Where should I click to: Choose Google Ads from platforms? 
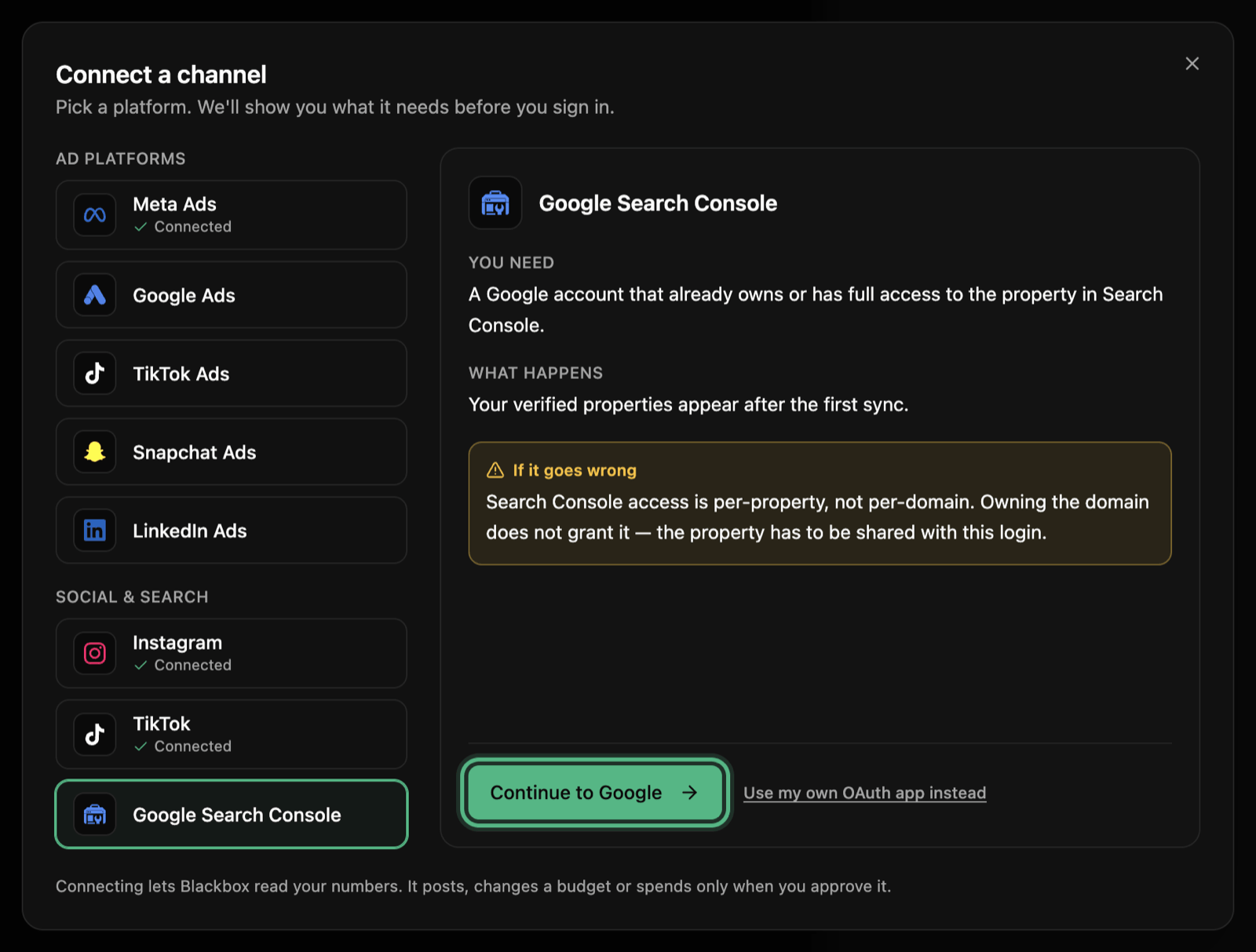[x=232, y=295]
